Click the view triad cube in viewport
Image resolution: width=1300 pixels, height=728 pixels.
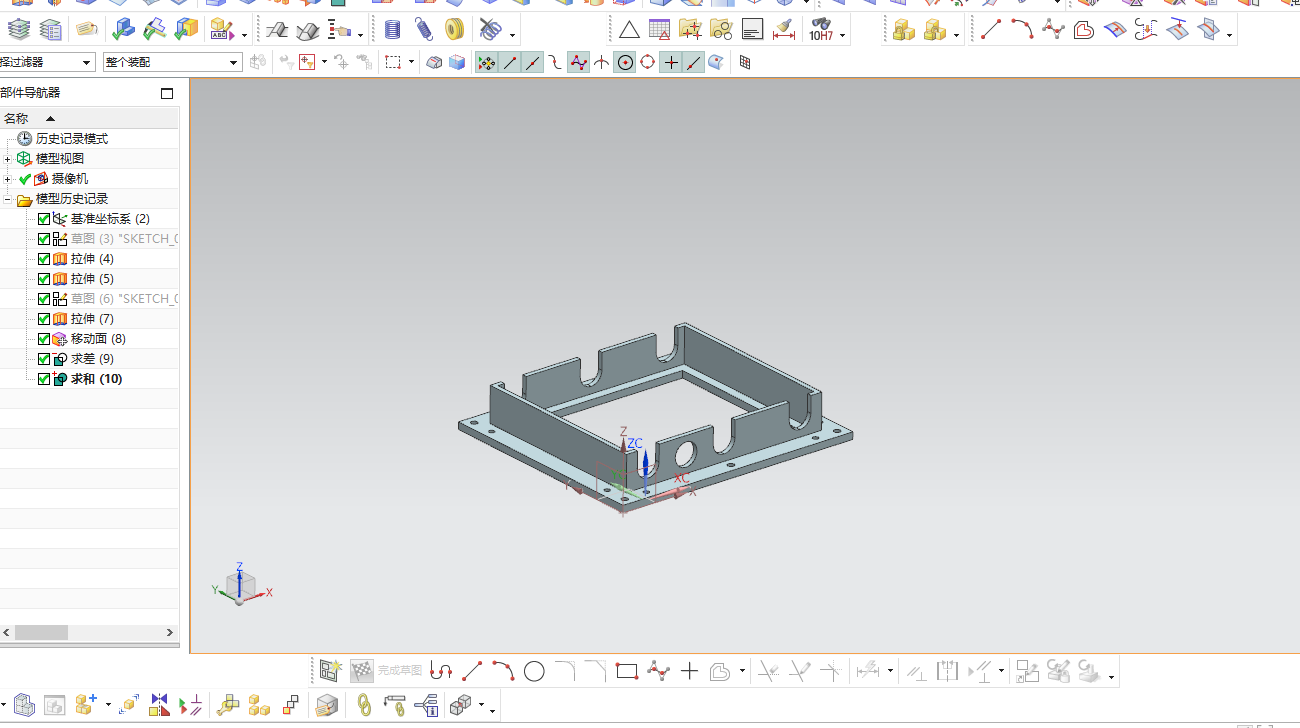[240, 584]
